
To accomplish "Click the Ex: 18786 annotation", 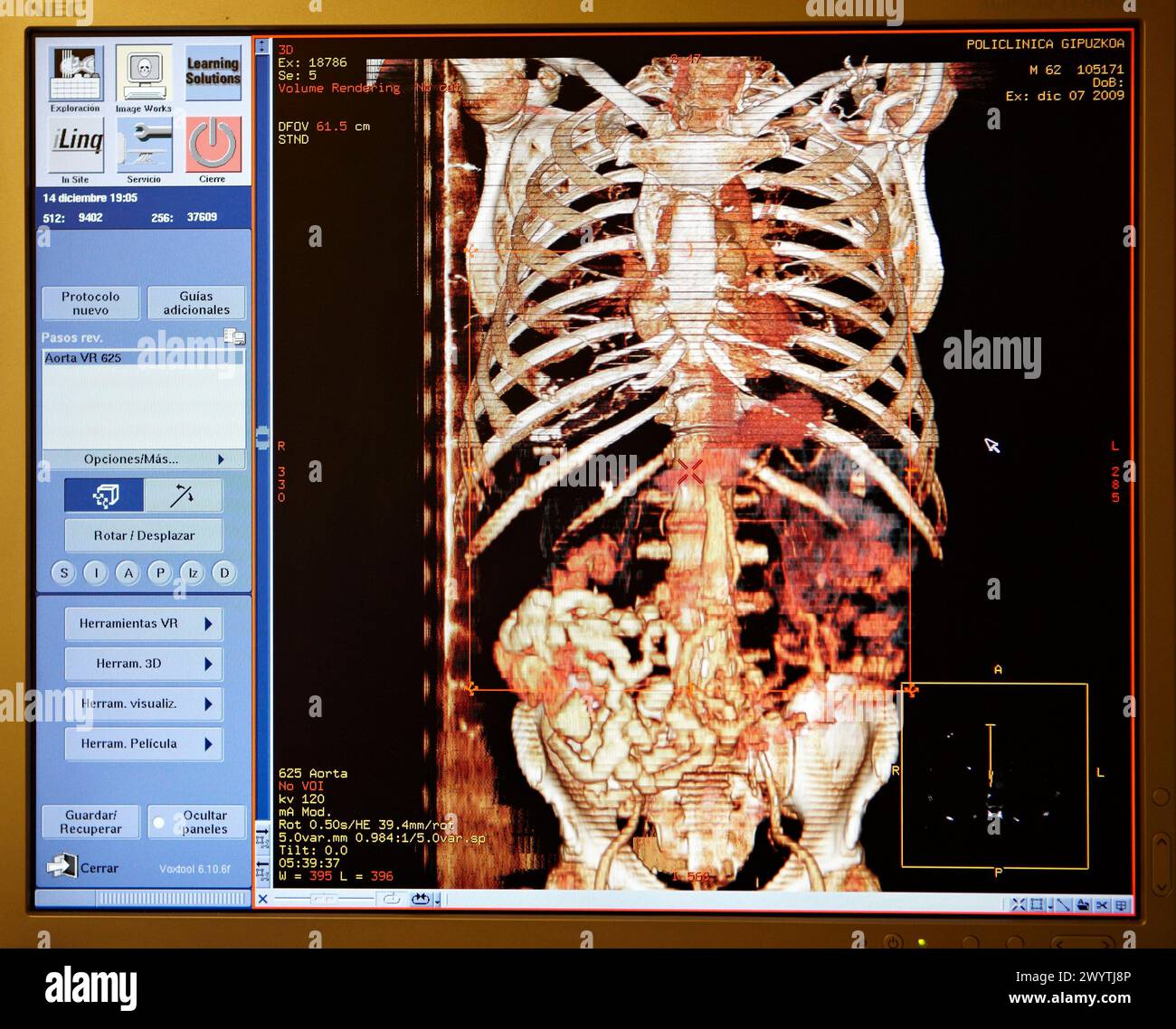I will [x=312, y=62].
